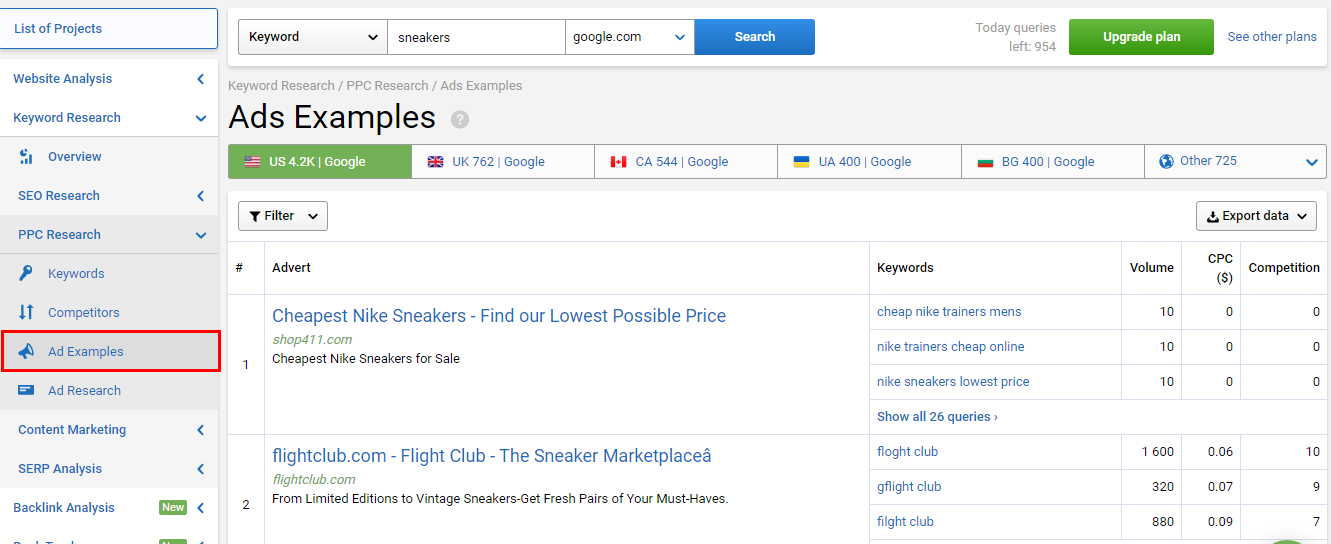Click the Volume column header
1331x544 pixels.
1152,268
